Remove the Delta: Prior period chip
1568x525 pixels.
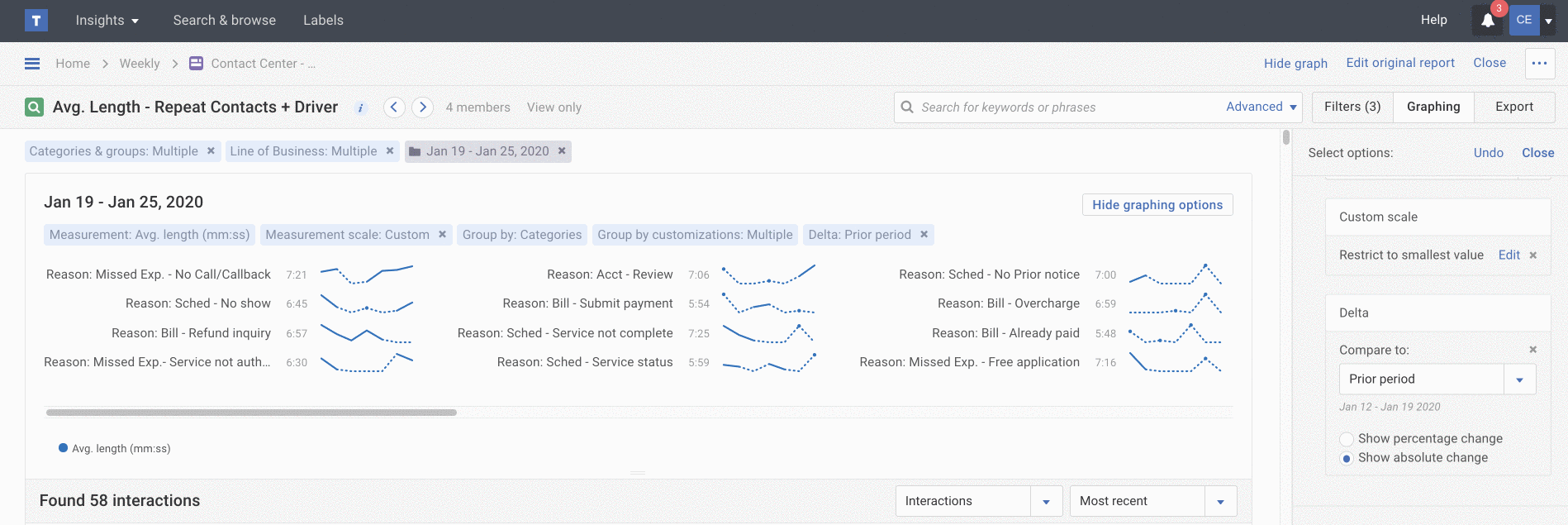[x=924, y=235]
